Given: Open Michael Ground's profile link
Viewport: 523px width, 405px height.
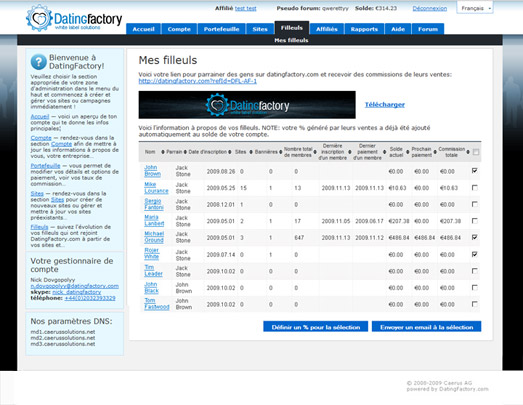Looking at the screenshot, I should click(154, 237).
